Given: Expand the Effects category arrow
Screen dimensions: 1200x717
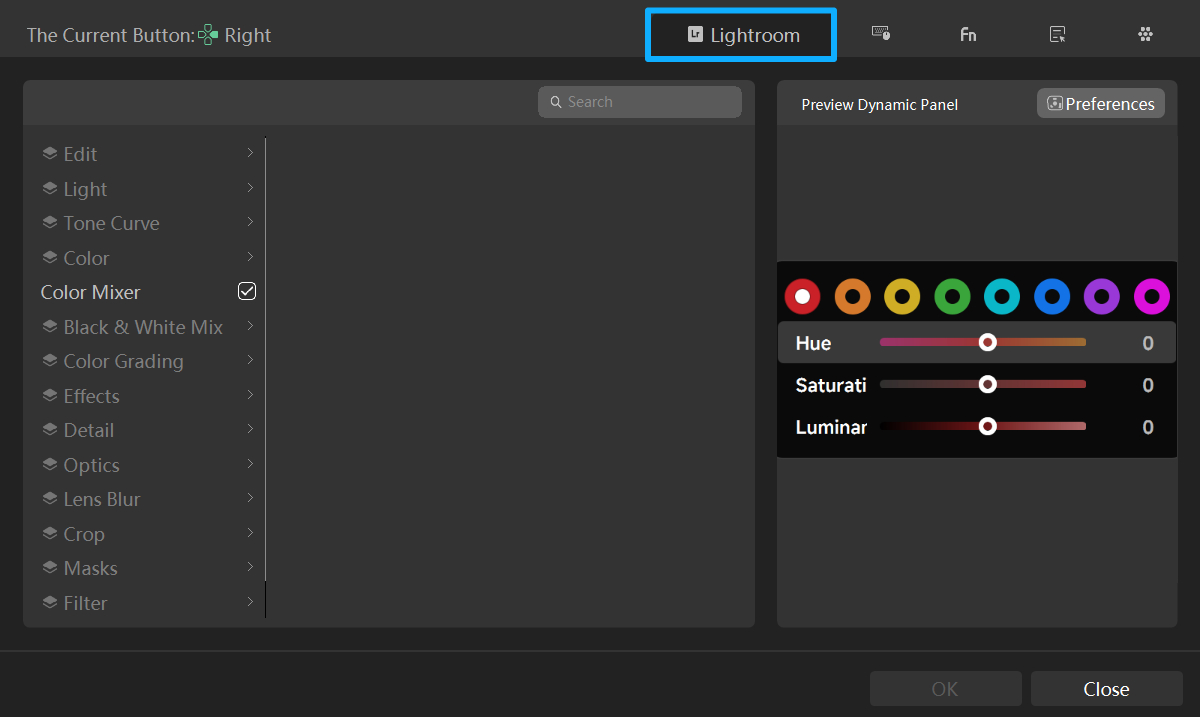Looking at the screenshot, I should [x=249, y=395].
